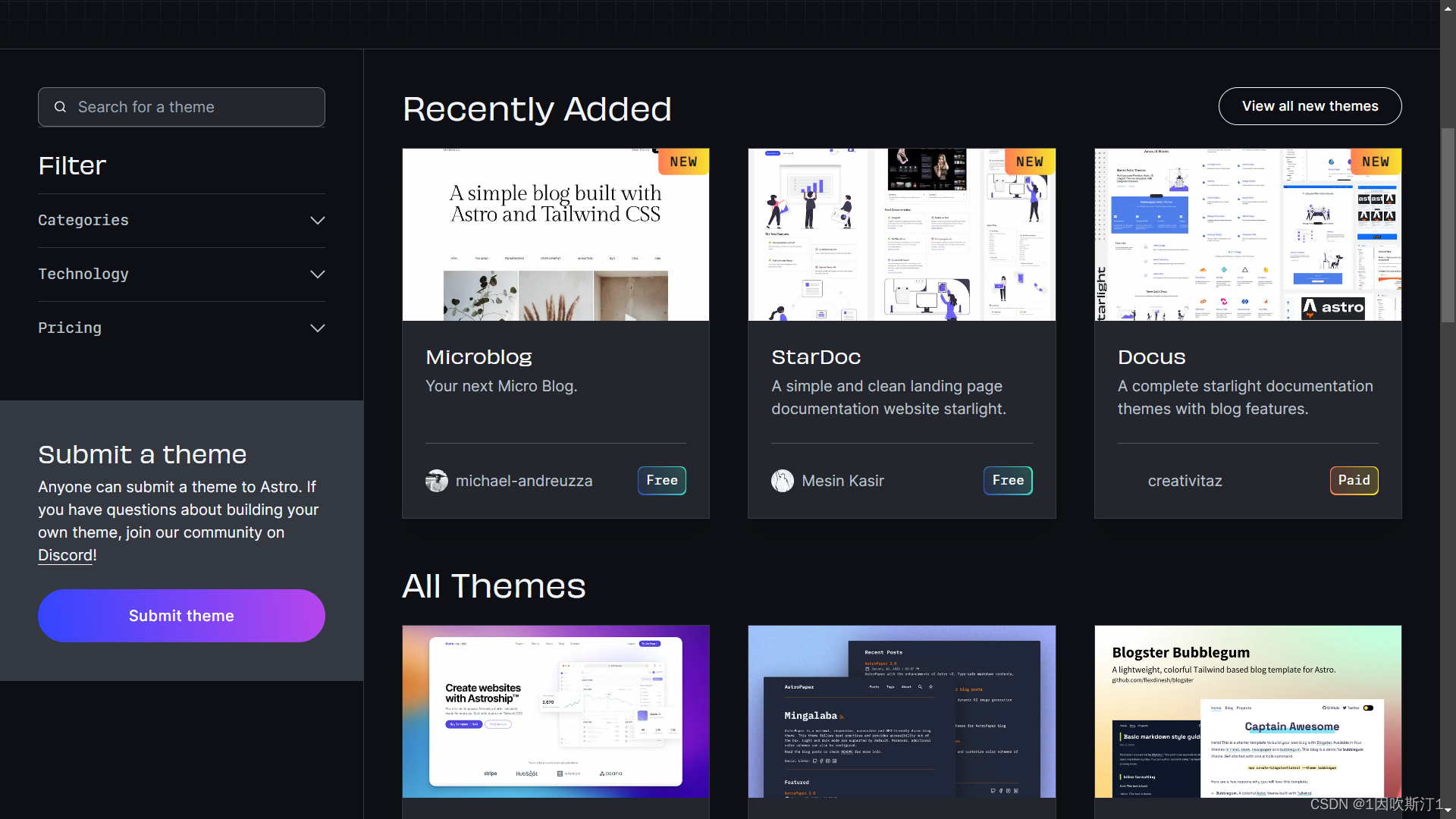The image size is (1456, 819).
Task: Open the Pricing filter dropdown
Action: pos(181,328)
